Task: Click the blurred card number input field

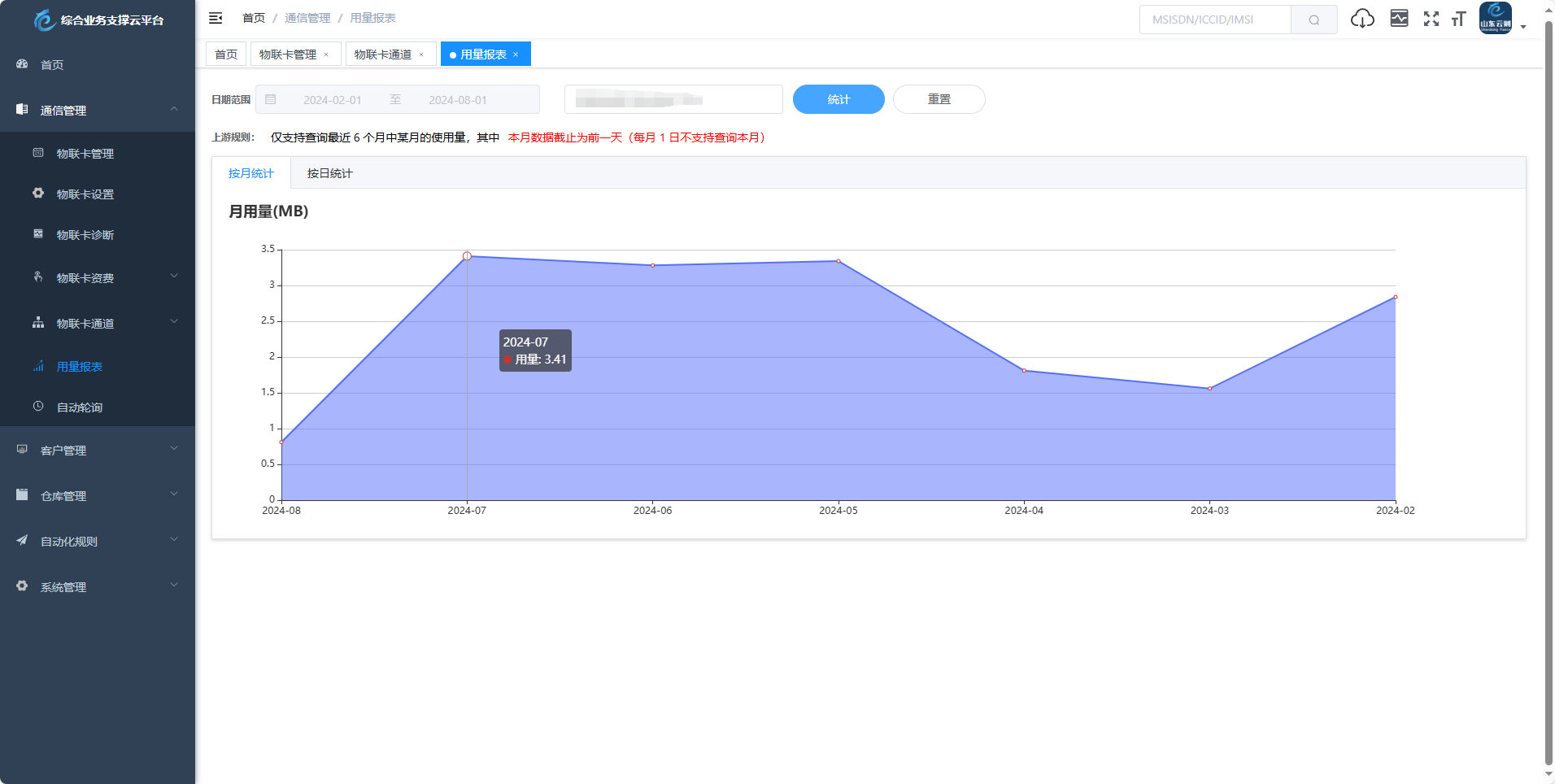Action: pos(673,99)
